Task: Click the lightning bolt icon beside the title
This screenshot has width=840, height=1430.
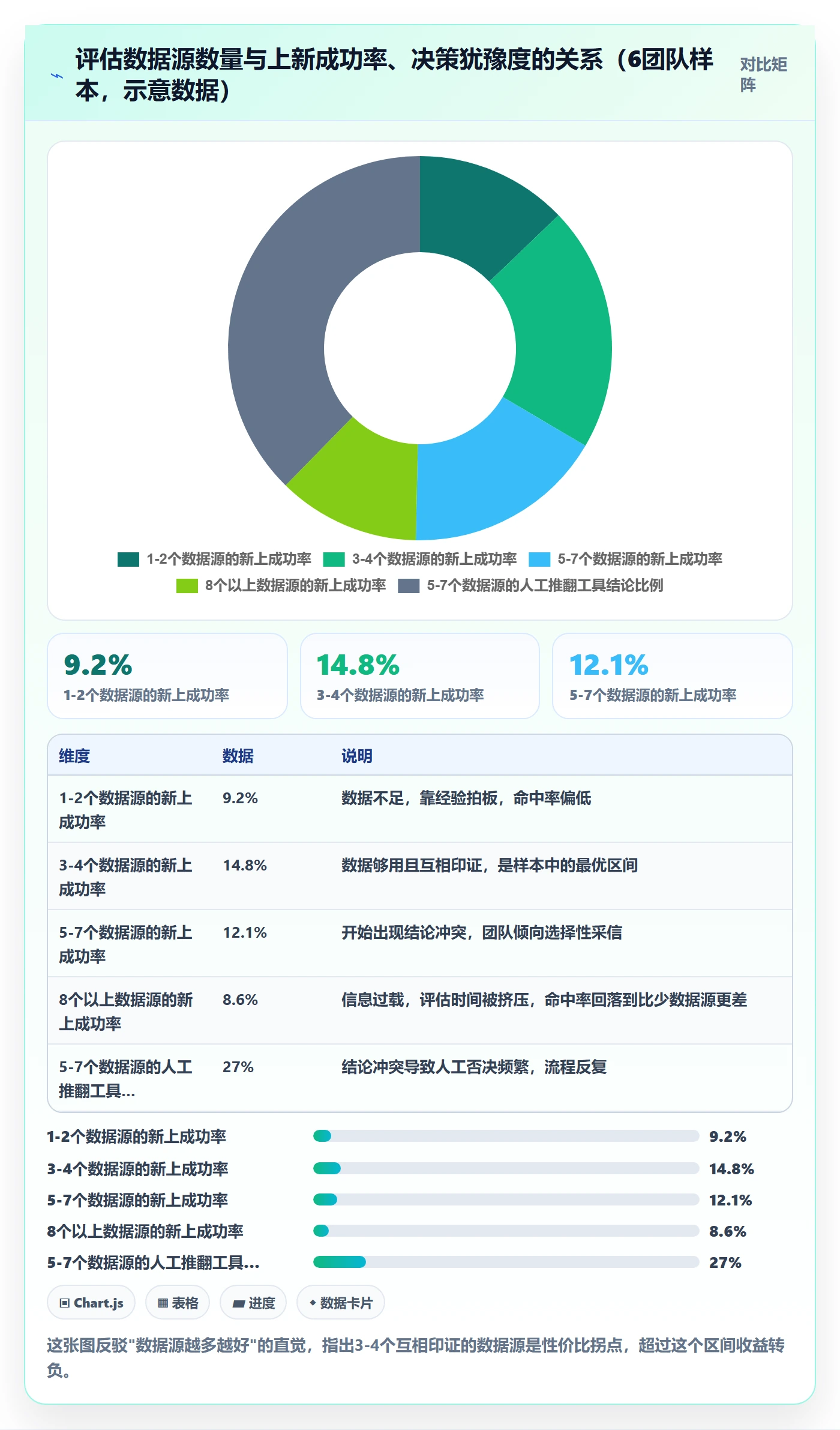Action: (x=57, y=76)
